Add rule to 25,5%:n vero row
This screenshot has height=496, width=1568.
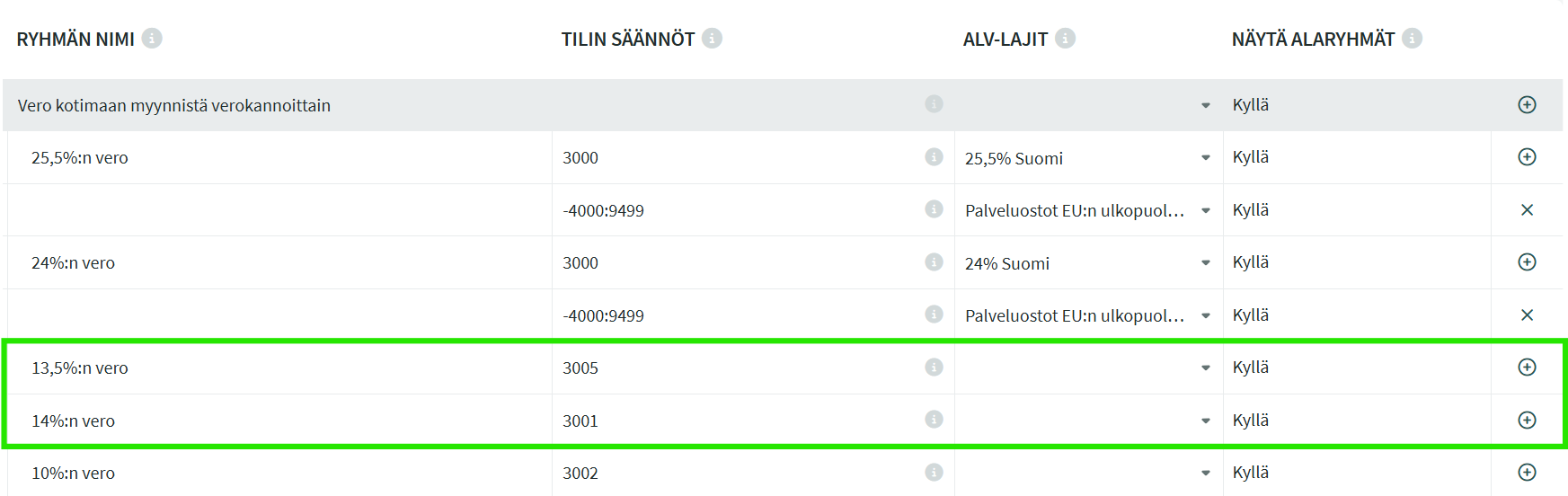point(1527,157)
